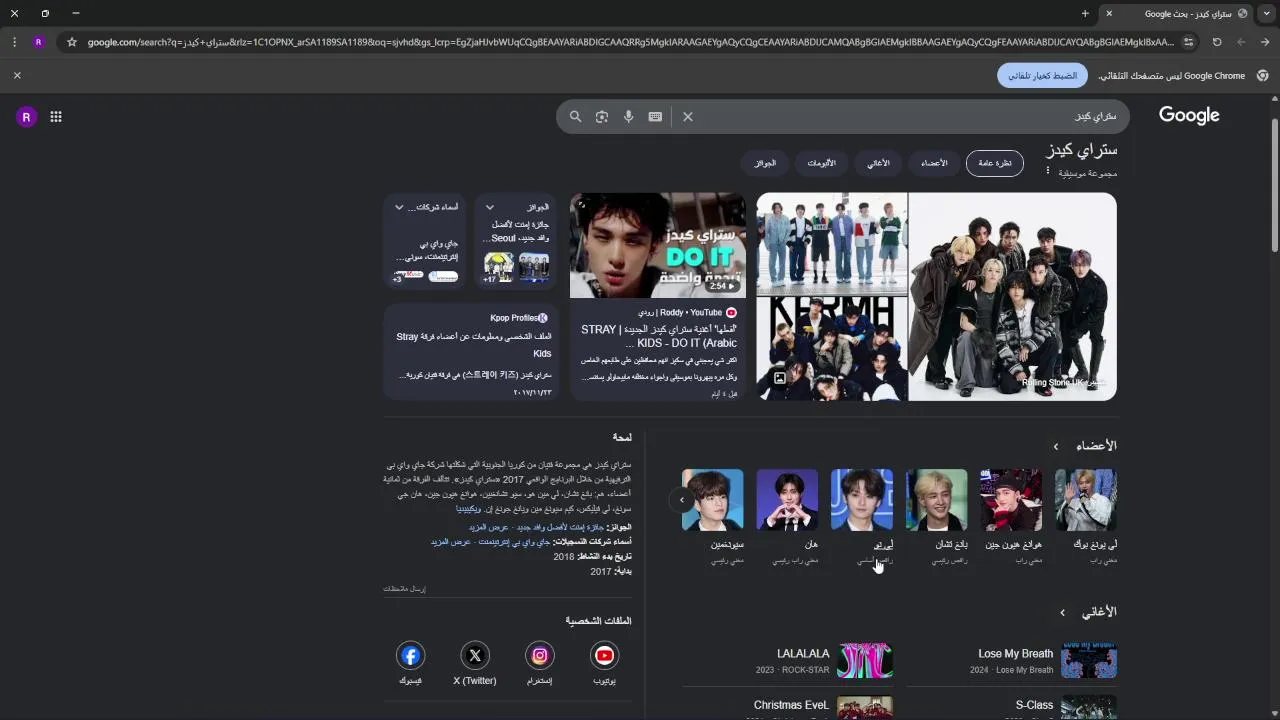
Task: Bookmark this page with star icon
Action: point(72,42)
